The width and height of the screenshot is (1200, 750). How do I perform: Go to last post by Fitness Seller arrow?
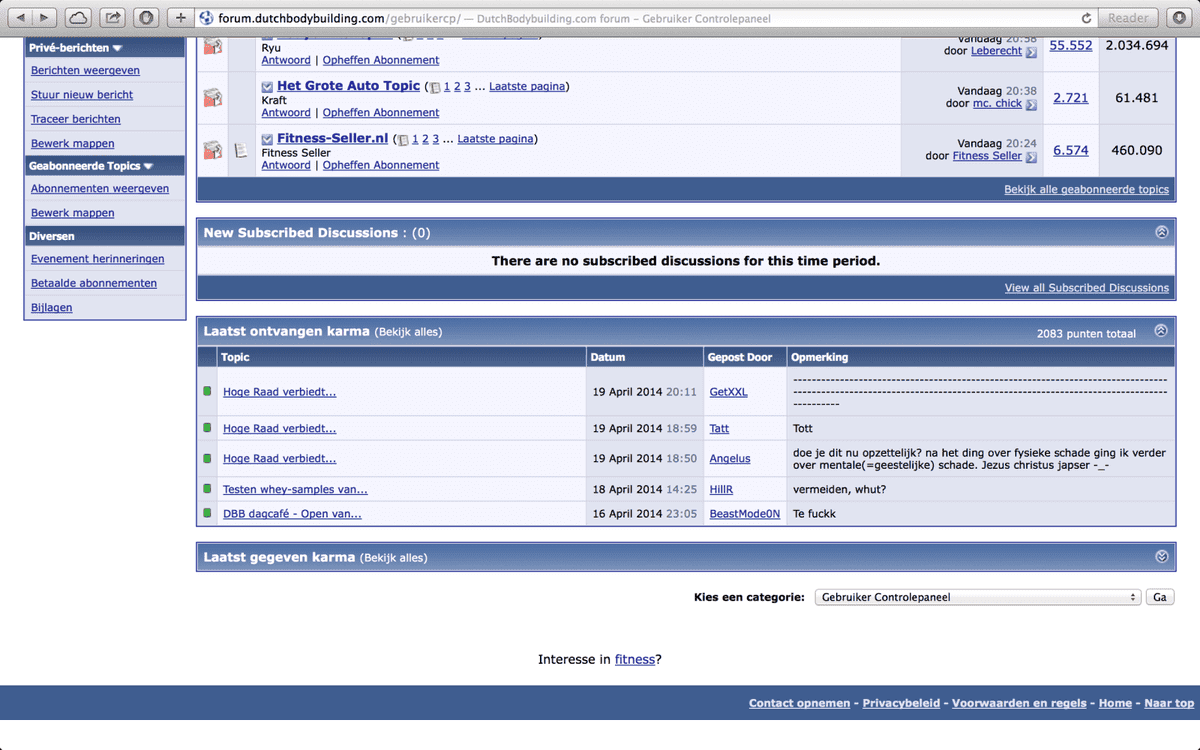pyautogui.click(x=1031, y=156)
